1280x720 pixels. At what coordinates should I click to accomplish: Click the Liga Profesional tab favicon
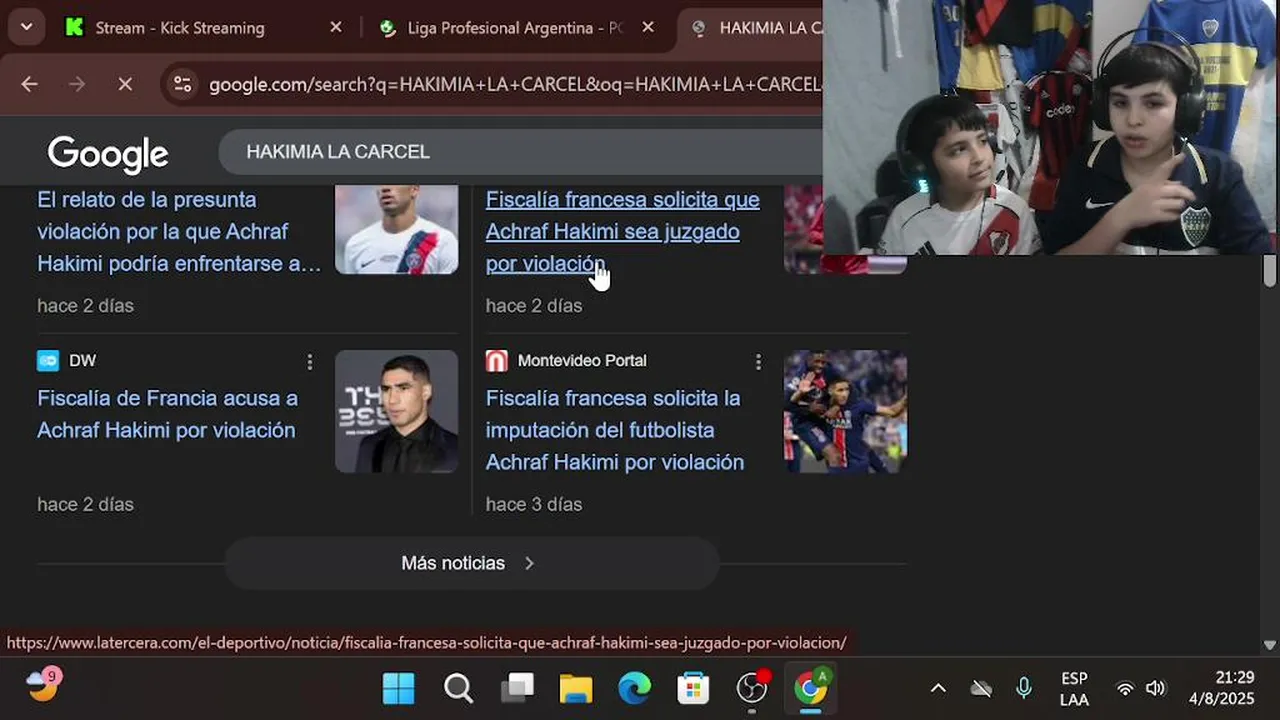pos(388,28)
